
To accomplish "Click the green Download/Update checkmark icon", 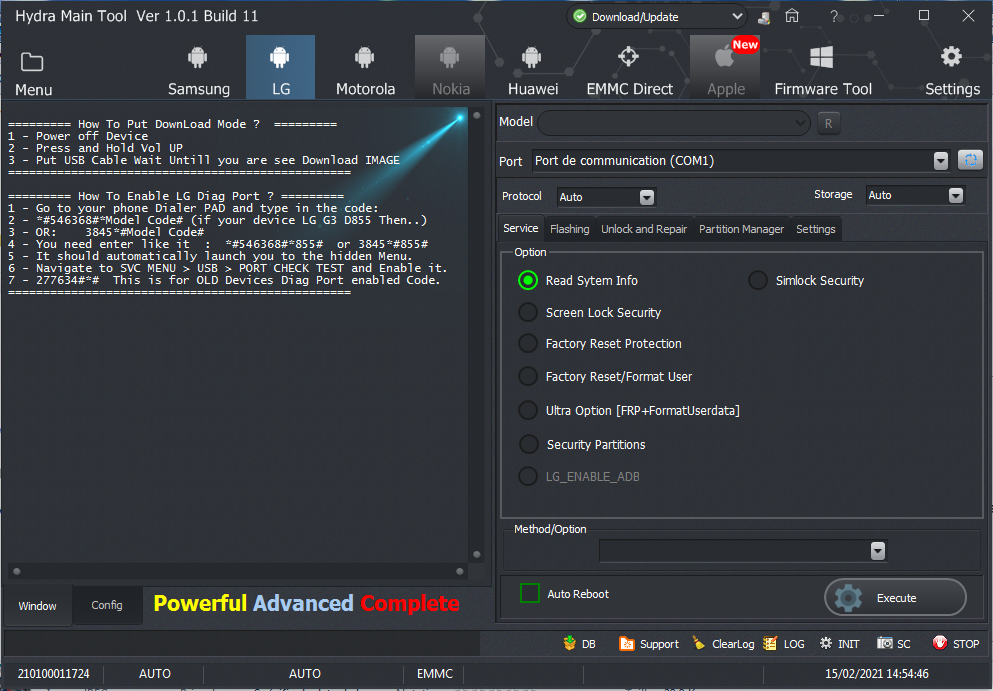I will click(x=579, y=16).
